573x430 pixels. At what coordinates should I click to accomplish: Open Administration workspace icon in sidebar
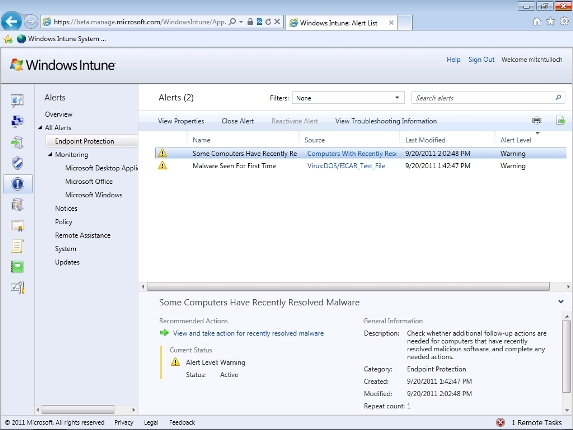point(17,288)
